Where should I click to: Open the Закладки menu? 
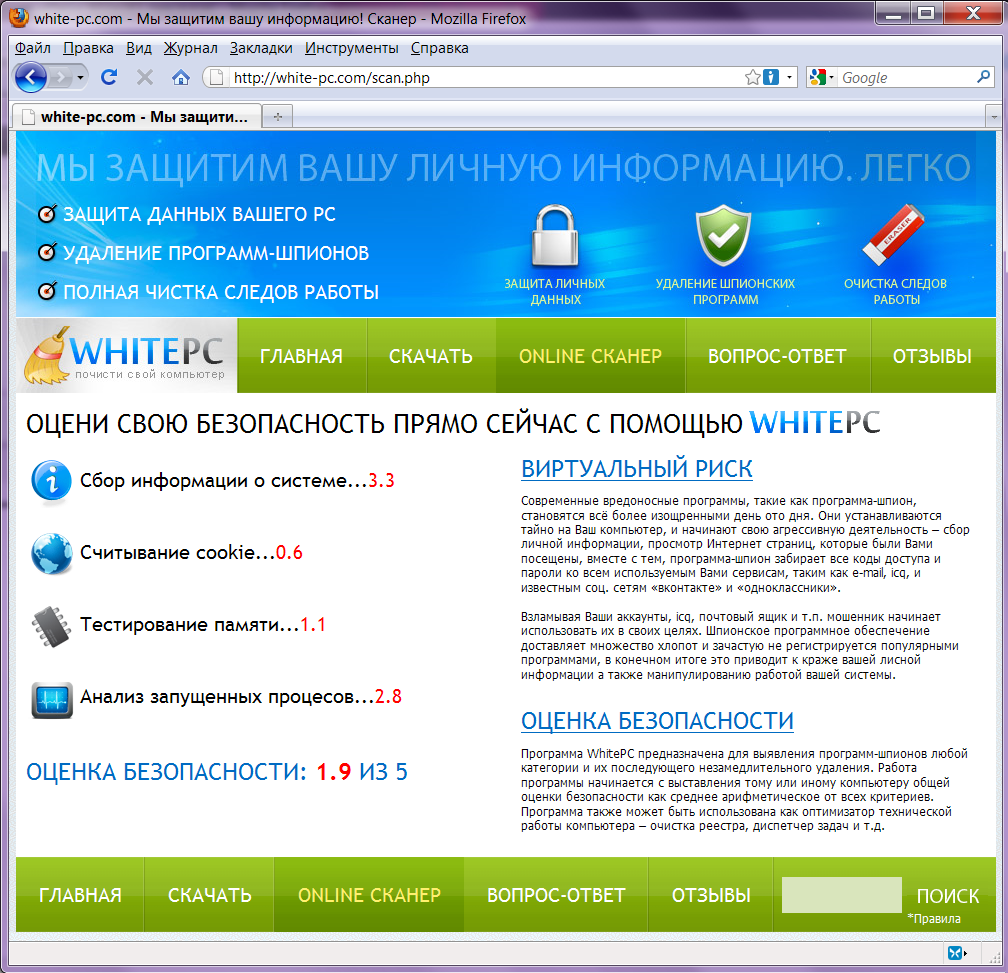pyautogui.click(x=261, y=48)
